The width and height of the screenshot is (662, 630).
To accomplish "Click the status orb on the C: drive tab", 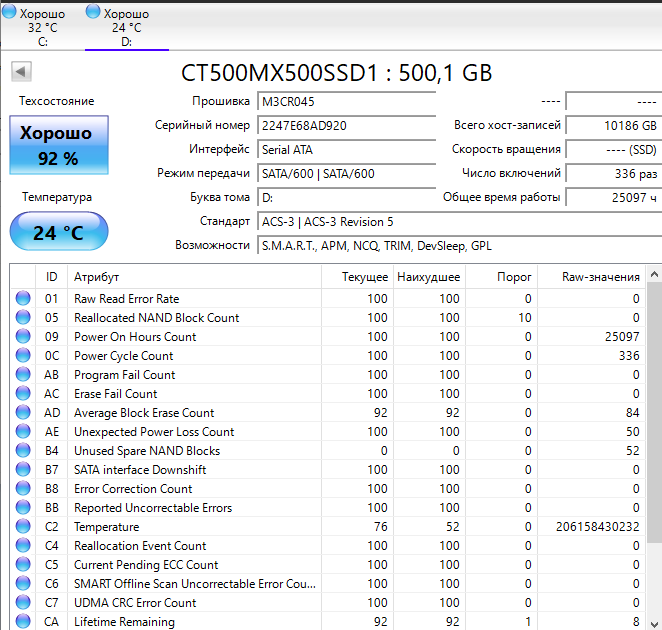I will (9, 12).
